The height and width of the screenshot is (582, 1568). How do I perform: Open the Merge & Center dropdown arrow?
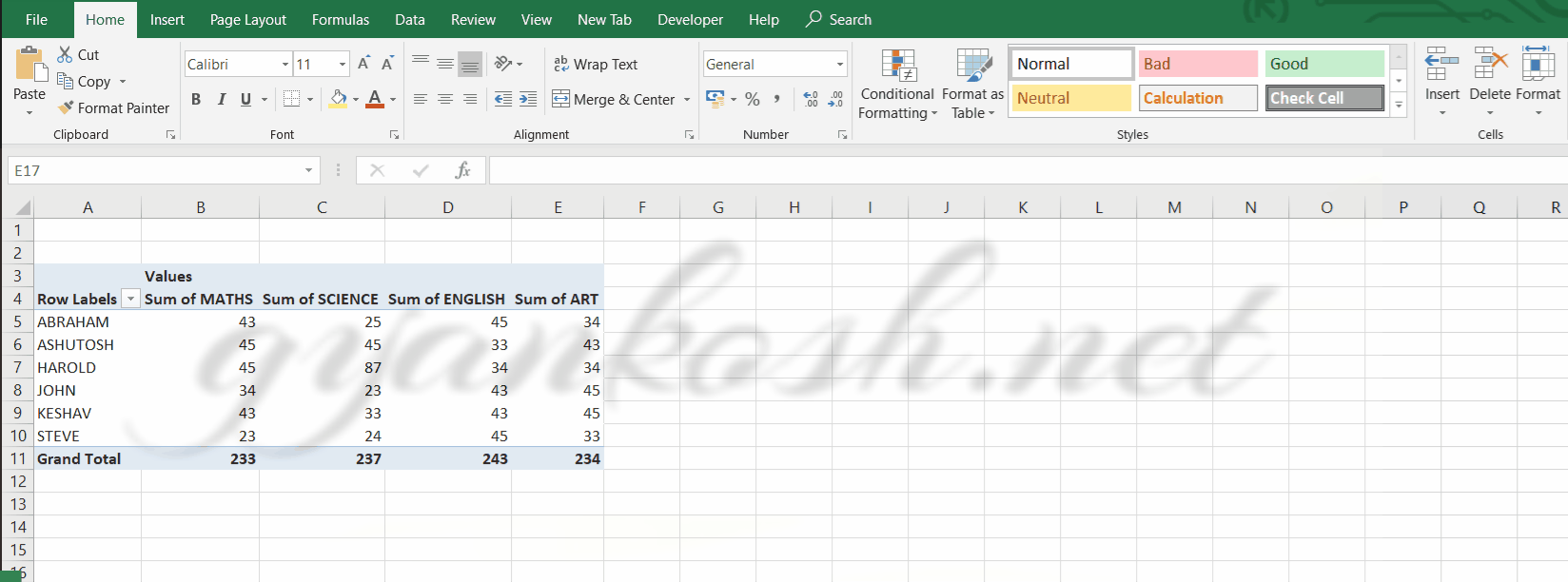[687, 99]
